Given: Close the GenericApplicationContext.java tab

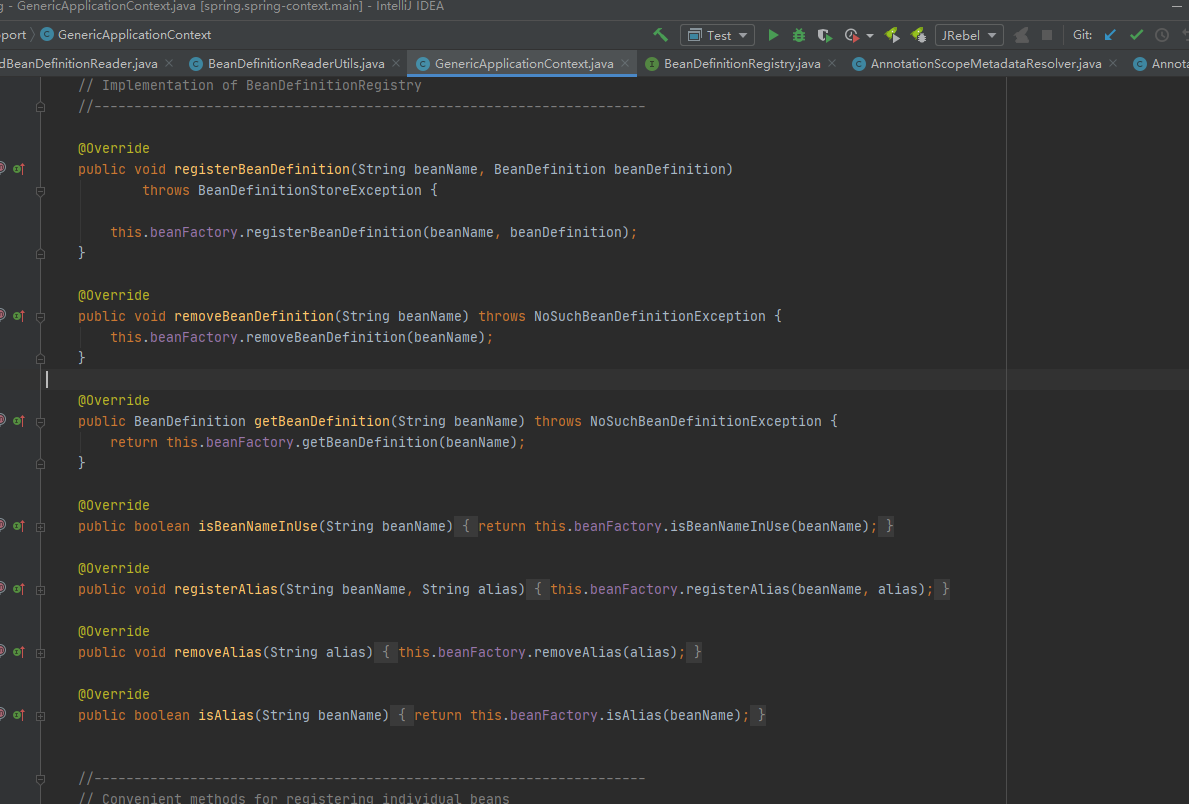Looking at the screenshot, I should point(626,64).
